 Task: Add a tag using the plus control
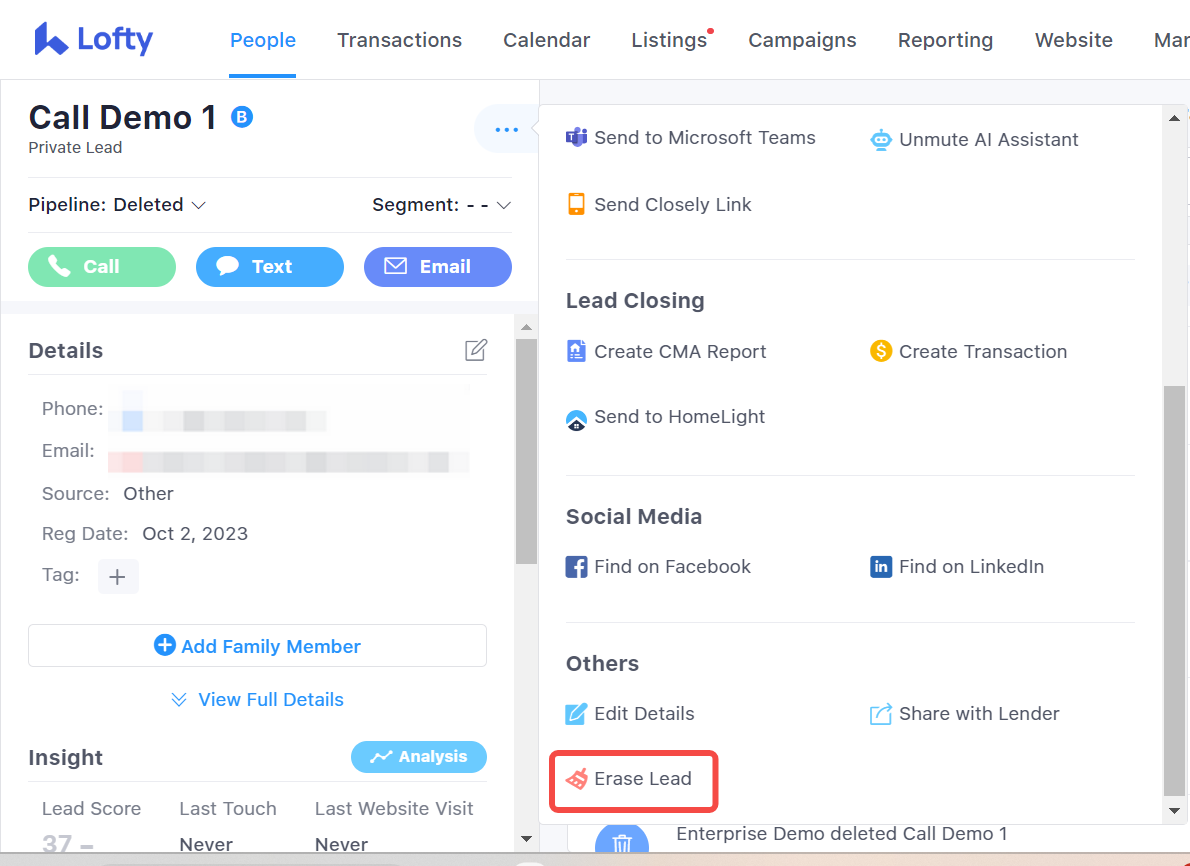point(118,576)
